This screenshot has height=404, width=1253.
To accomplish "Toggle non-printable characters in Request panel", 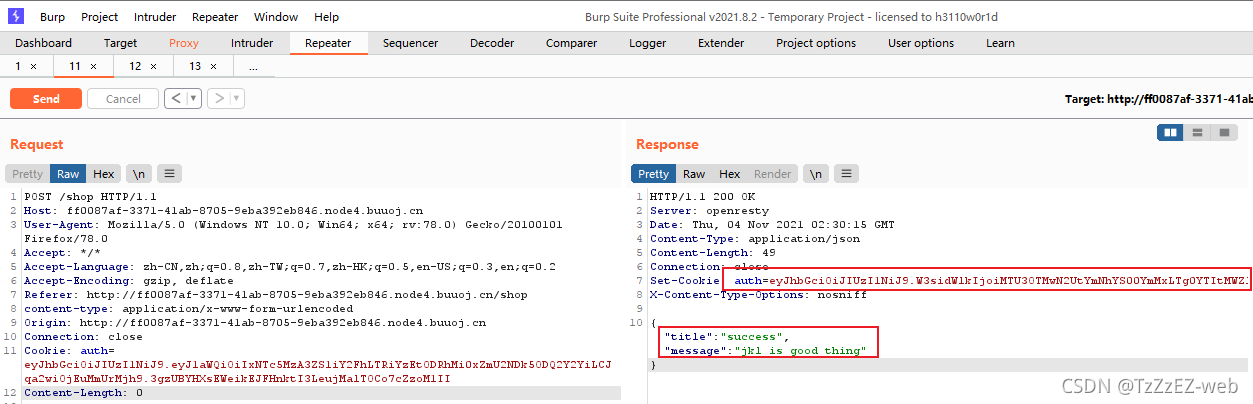I will point(138,174).
